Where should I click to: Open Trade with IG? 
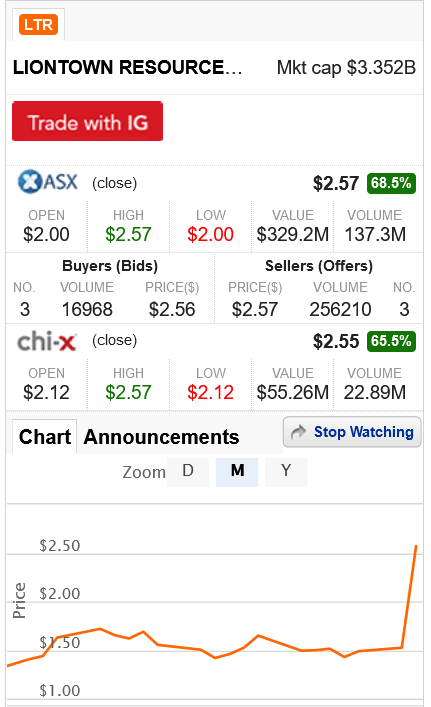click(x=87, y=121)
